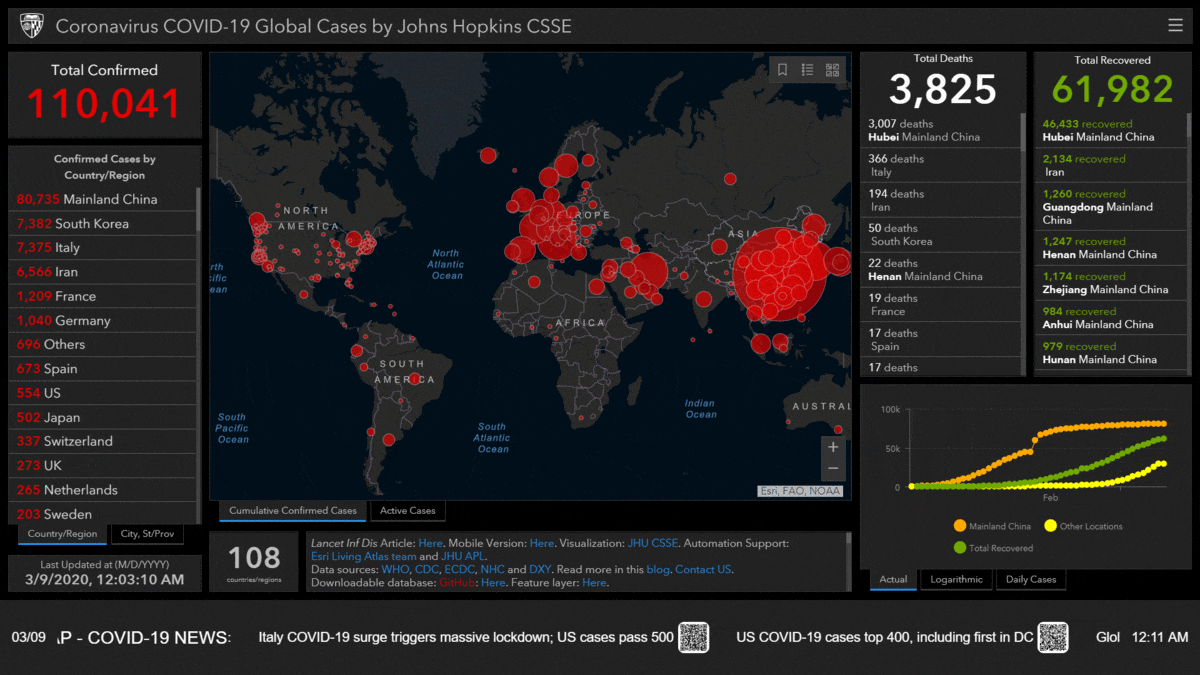Toggle Total Recovered series in chart legend

click(993, 548)
